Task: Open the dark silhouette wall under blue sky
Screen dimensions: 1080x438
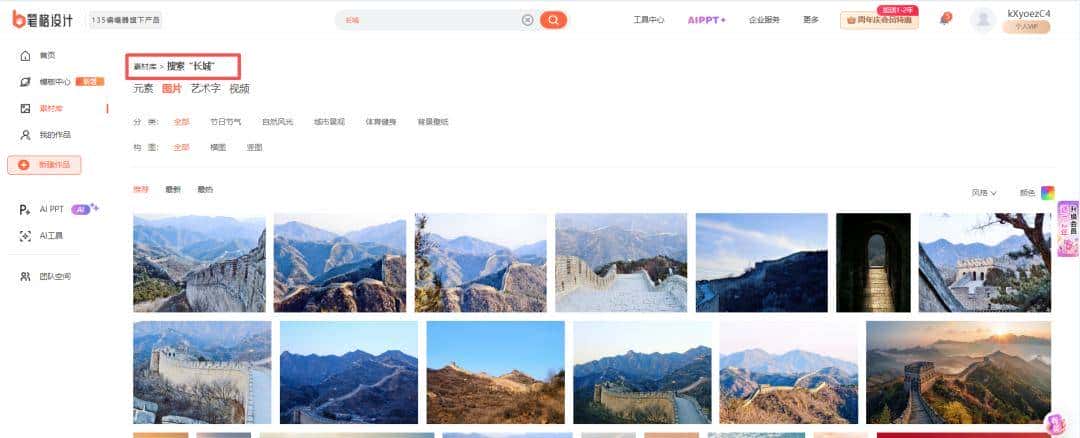Action: 762,262
